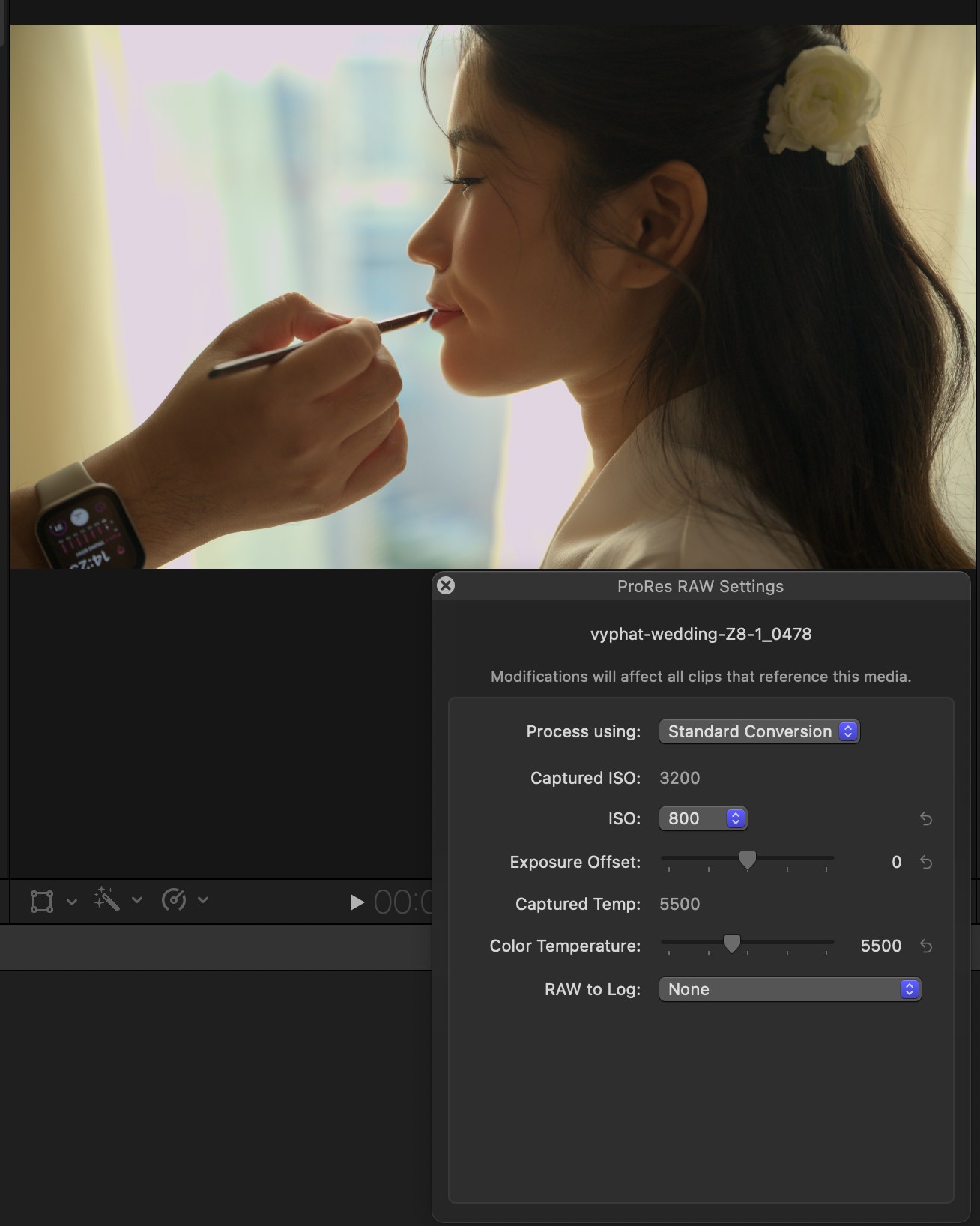980x1226 pixels.
Task: Open the Process using Standard Conversion dropdown
Action: click(x=759, y=731)
